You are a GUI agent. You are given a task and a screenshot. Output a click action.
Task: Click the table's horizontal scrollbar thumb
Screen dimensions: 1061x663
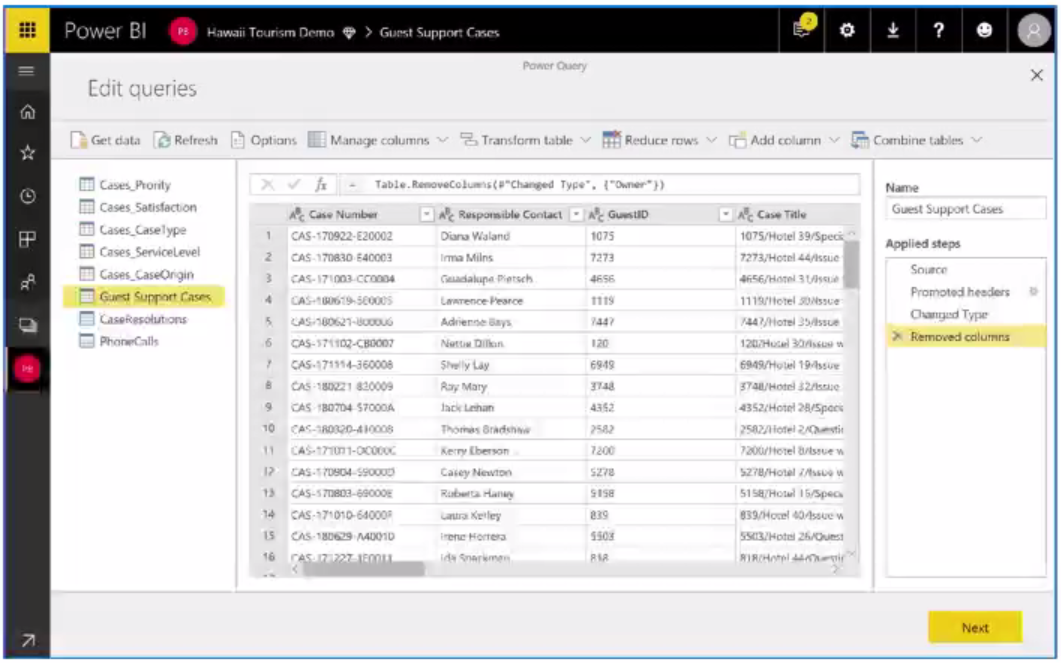[364, 569]
